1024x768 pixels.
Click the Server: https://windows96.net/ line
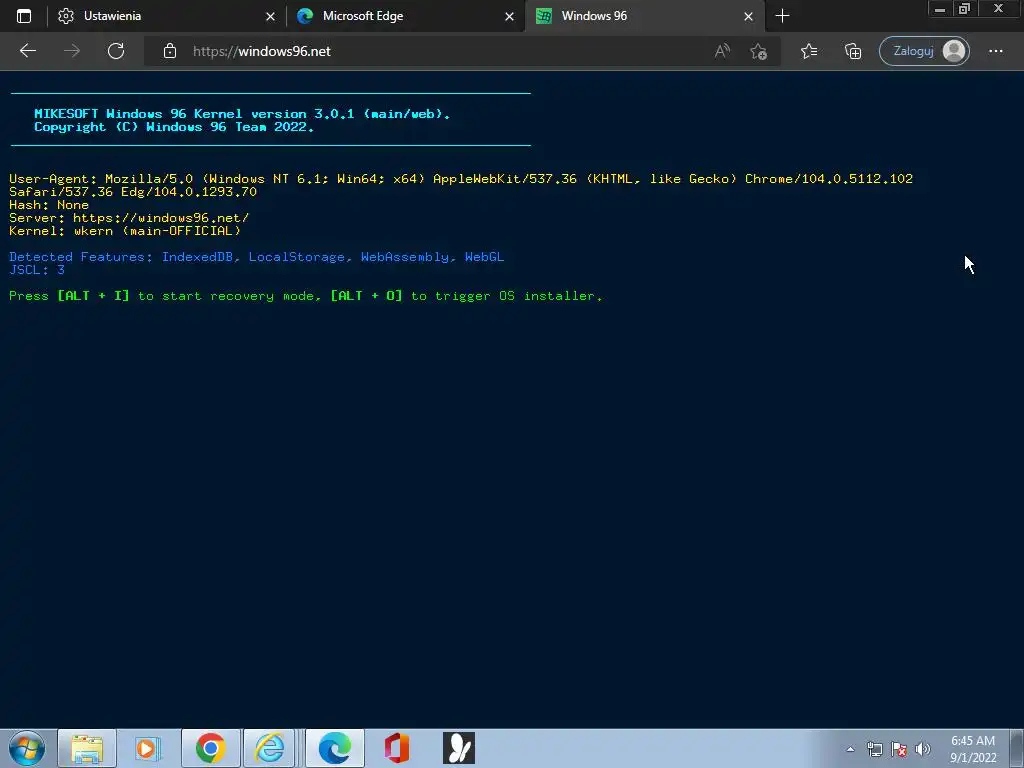[x=129, y=218]
